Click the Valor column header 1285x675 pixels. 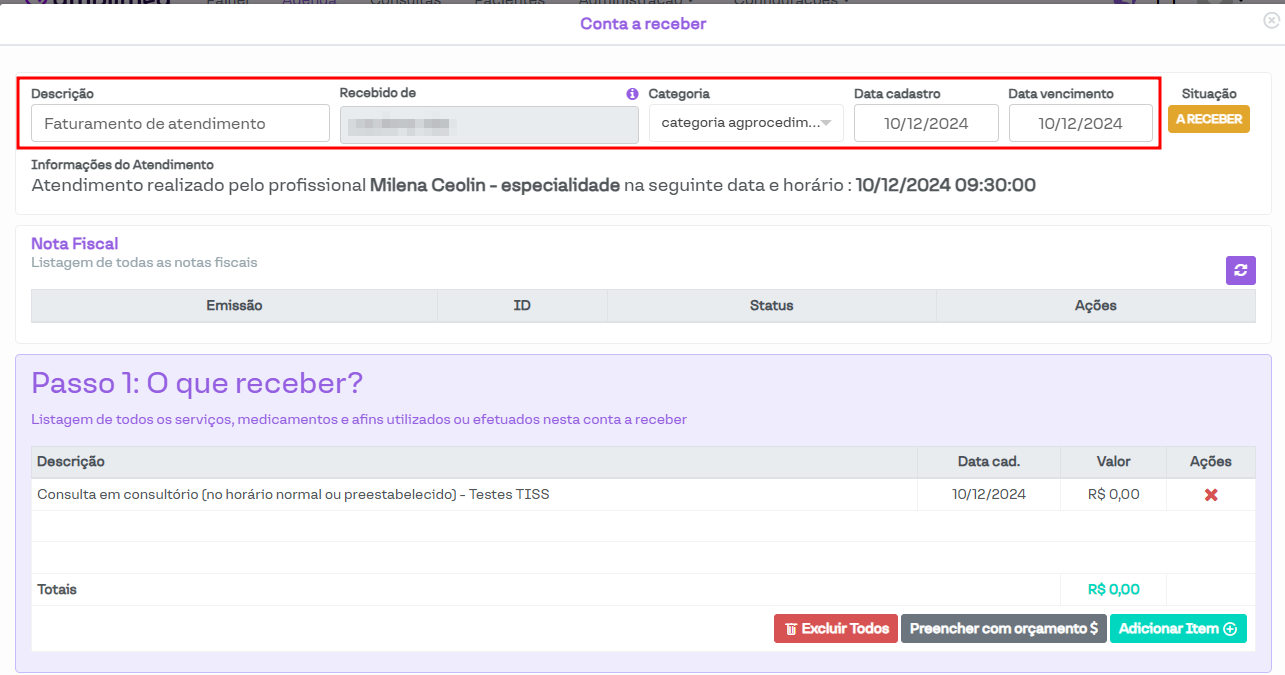click(x=1113, y=462)
